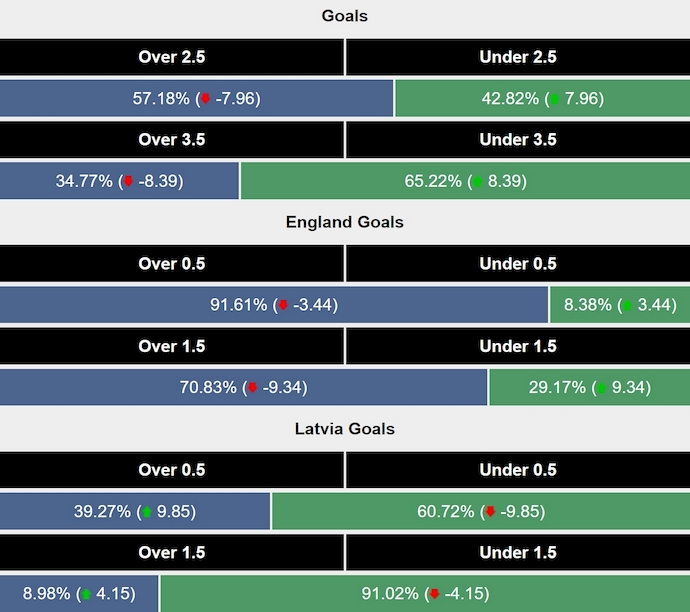Choose the Under 3.5 header
Viewport: 690px width, 612px height.
[x=518, y=140]
